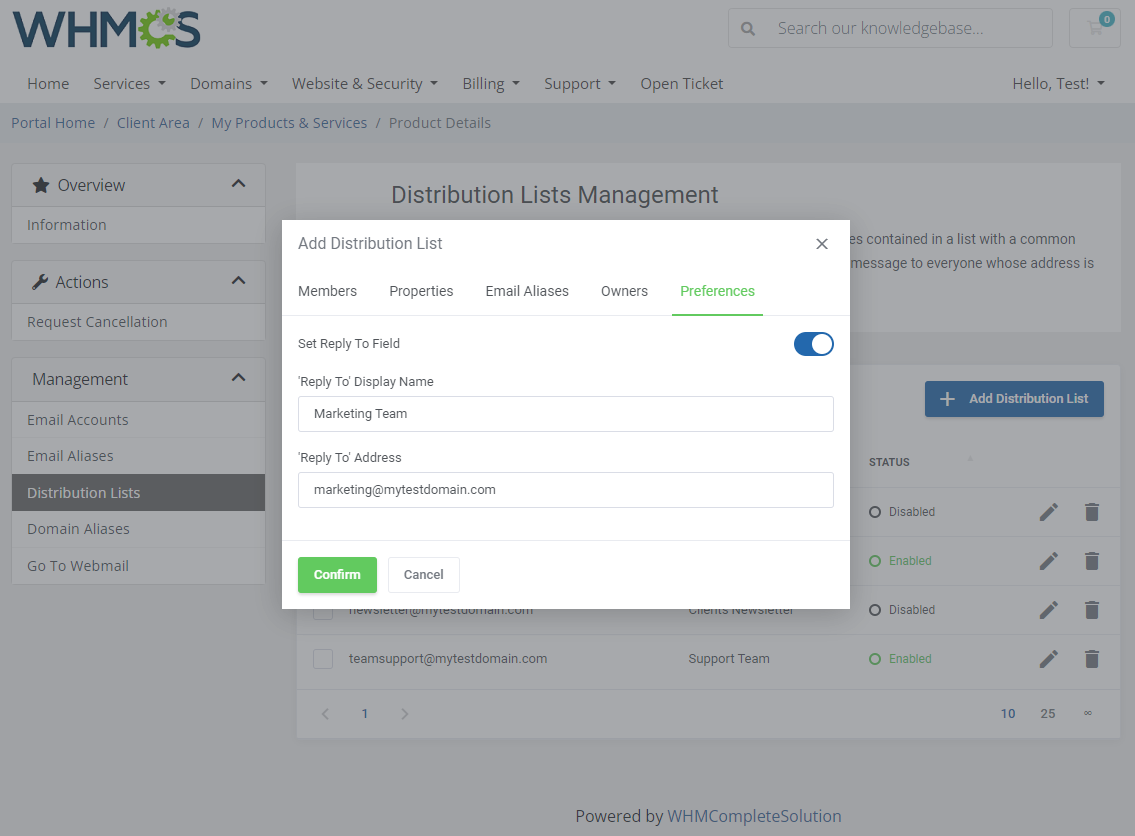Click inside the 'Reply To' Address field

click(x=565, y=490)
